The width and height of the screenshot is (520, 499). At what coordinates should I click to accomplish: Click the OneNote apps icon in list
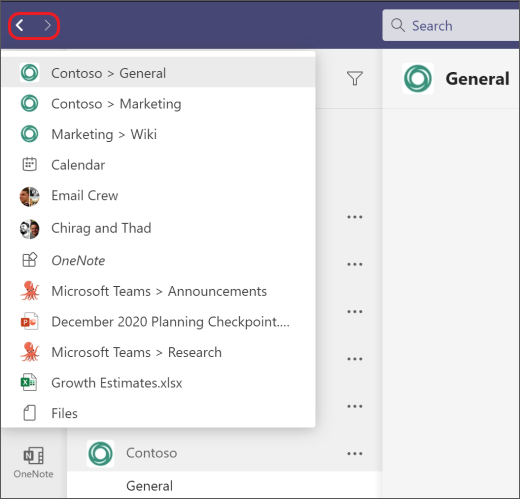29,260
